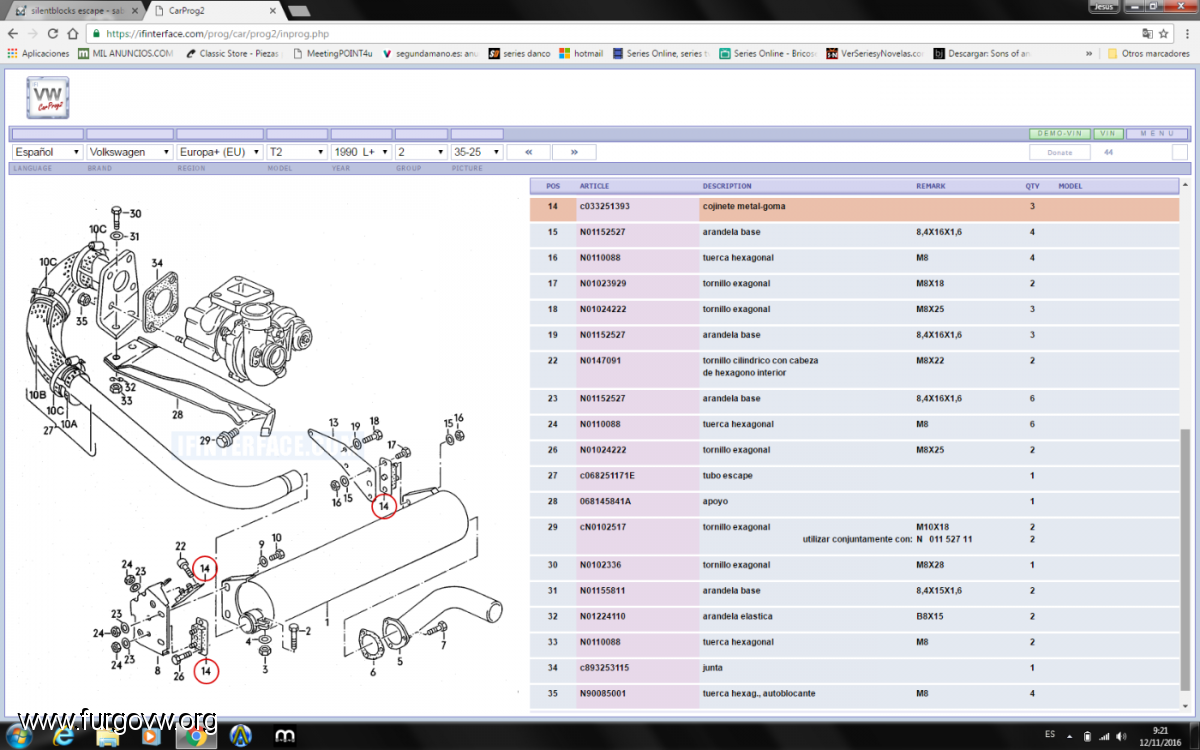This screenshot has height=750, width=1200.
Task: Switch to the Chrome taskbar icon
Action: tap(195, 737)
